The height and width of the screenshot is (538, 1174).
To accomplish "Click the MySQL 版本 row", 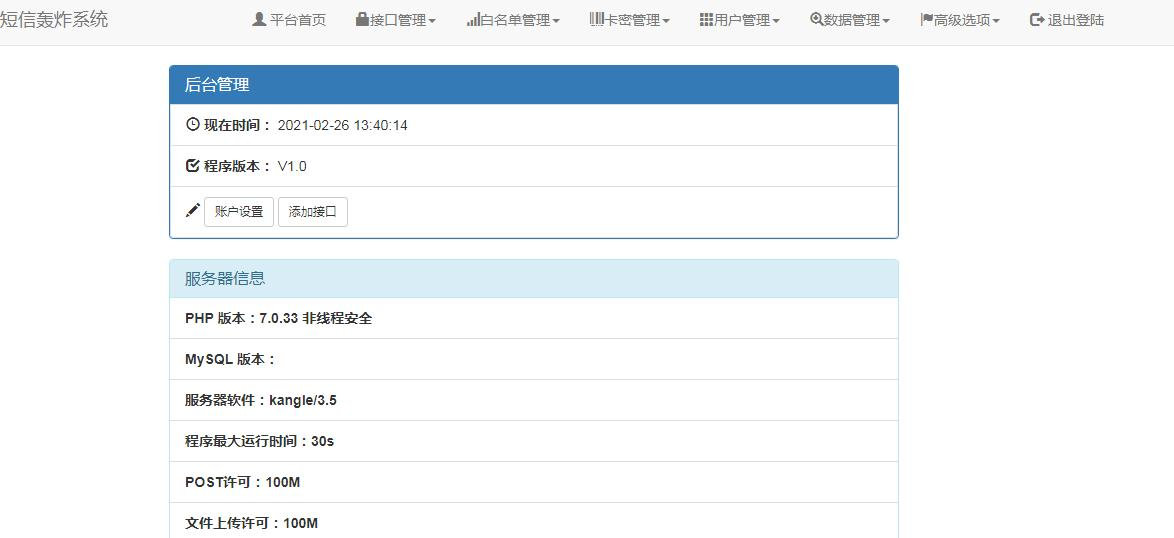I will pos(534,359).
